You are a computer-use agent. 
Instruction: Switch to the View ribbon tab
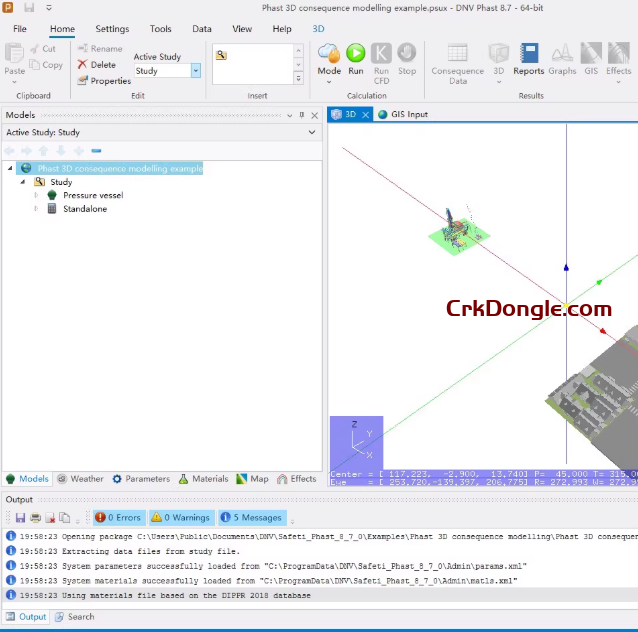(242, 29)
